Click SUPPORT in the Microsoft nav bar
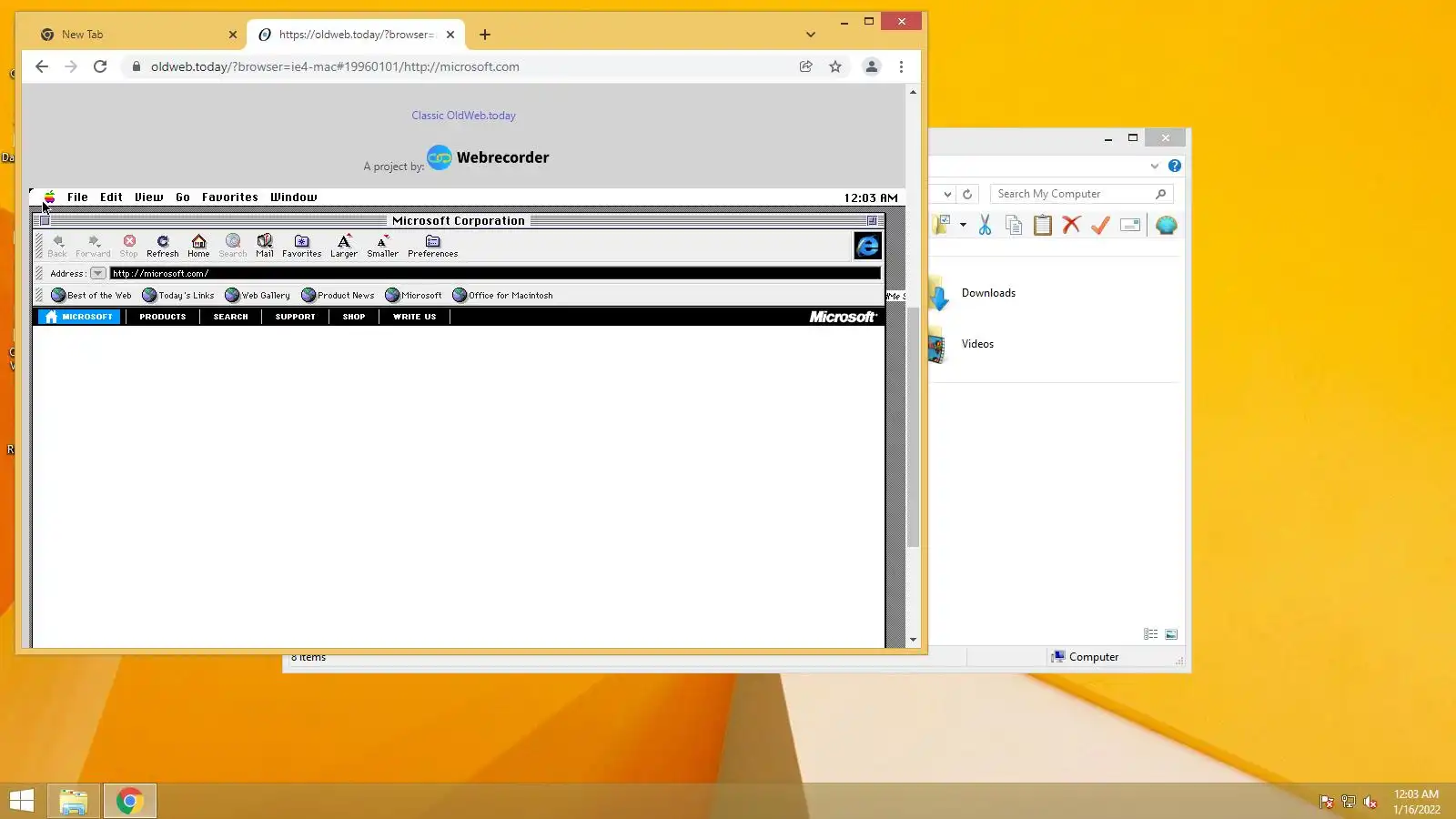1456x819 pixels. click(296, 317)
